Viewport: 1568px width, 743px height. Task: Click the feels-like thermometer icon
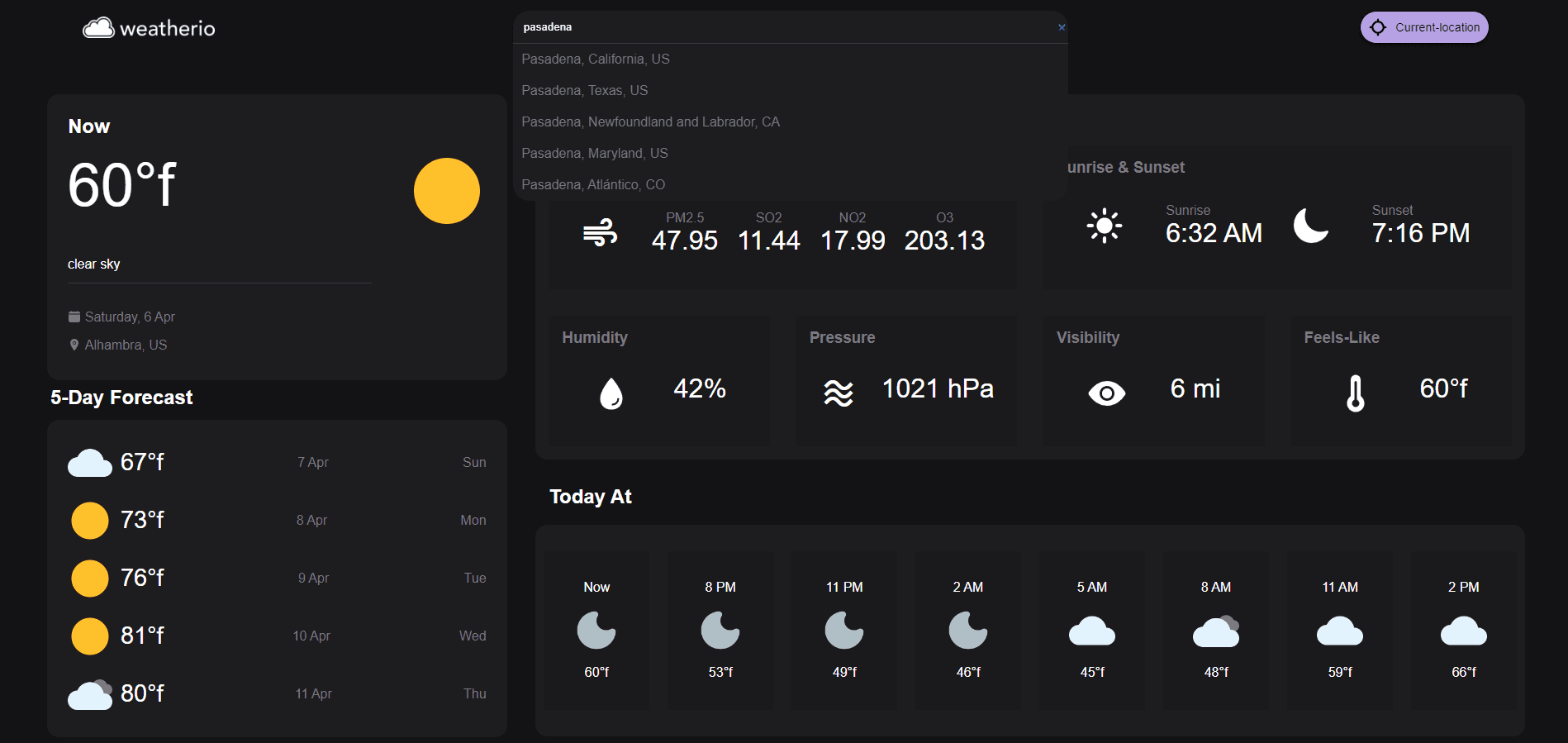point(1356,393)
